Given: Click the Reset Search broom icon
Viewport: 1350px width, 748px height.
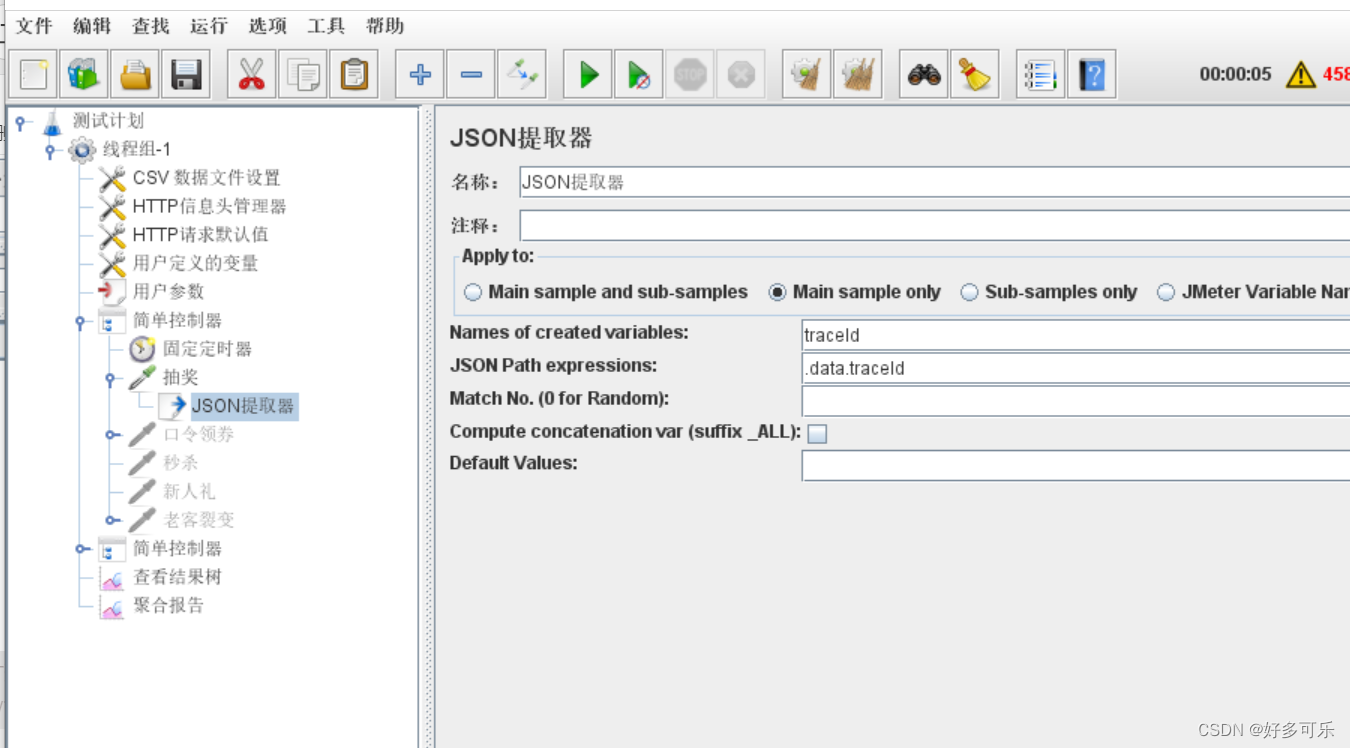Looking at the screenshot, I should point(975,74).
